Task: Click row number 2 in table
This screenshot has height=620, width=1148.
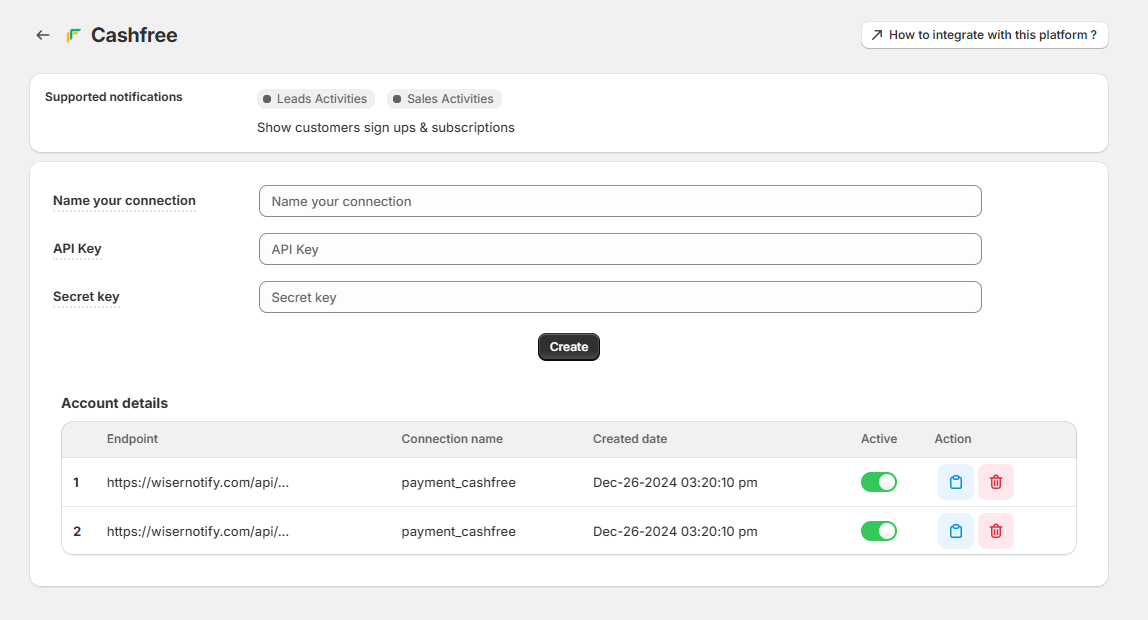Action: [77, 531]
